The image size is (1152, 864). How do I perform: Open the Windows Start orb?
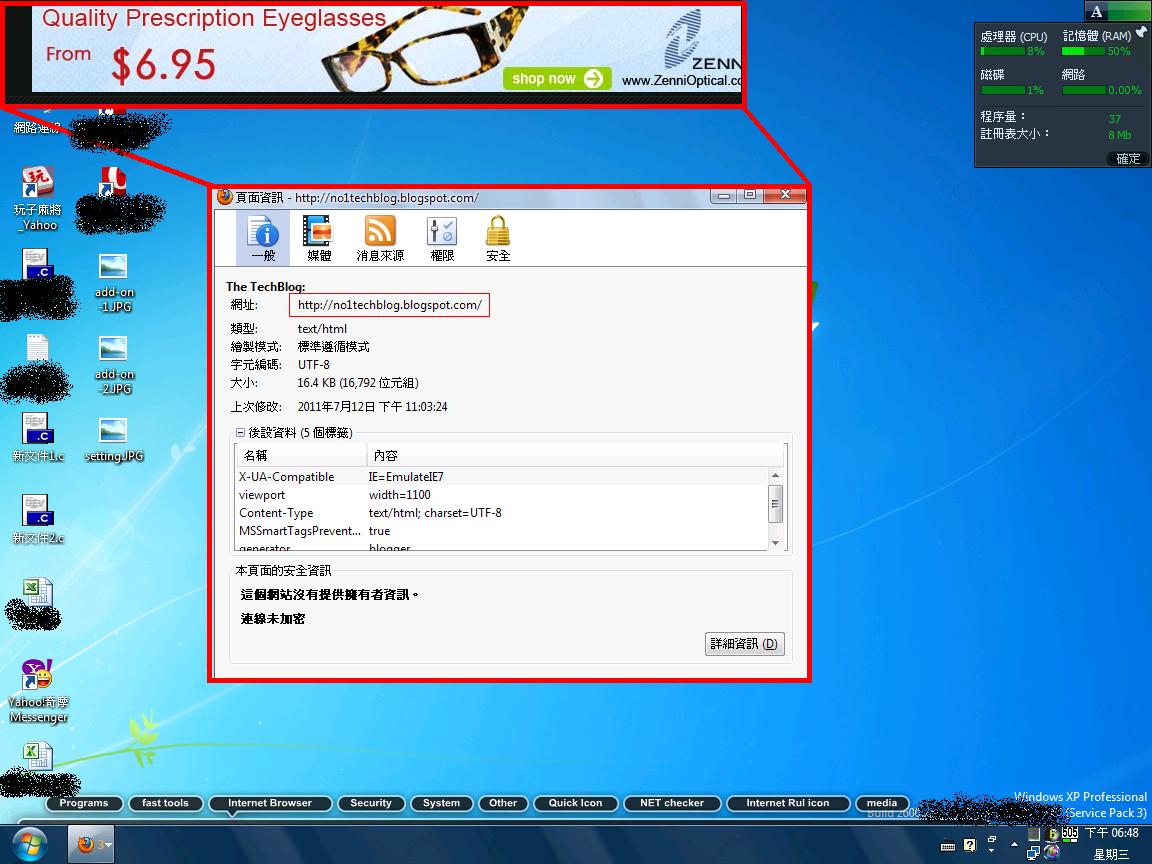coord(31,845)
